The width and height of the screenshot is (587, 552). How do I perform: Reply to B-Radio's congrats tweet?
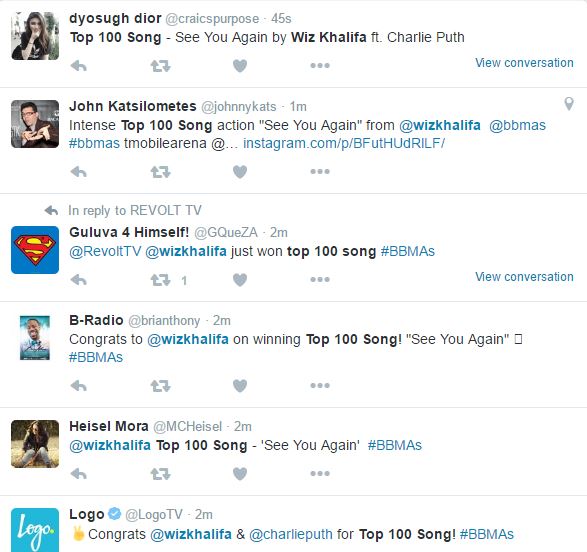click(x=79, y=385)
